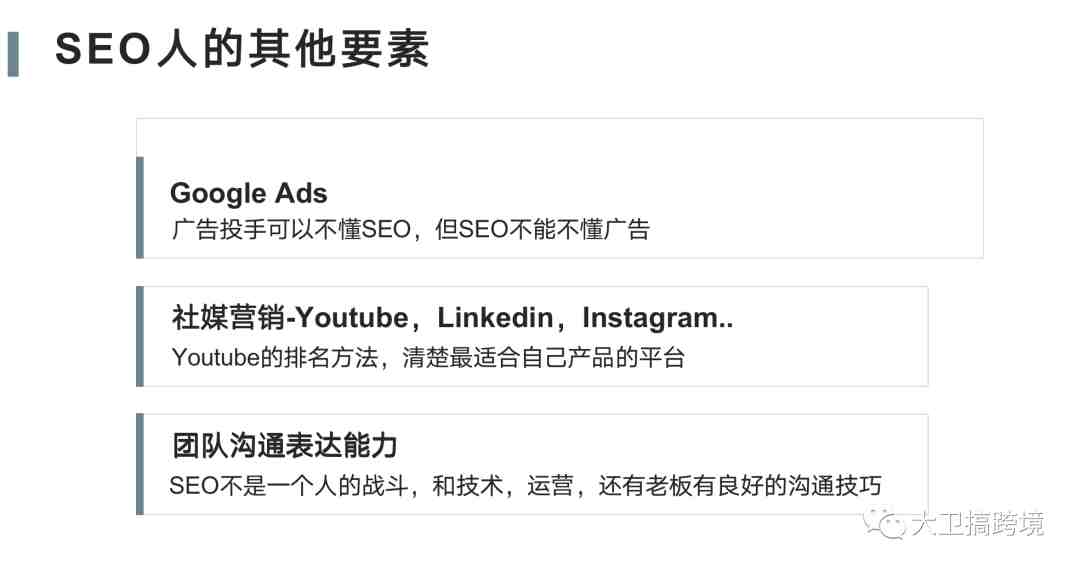Select the 团队沟通表达能力 heading

point(284,446)
